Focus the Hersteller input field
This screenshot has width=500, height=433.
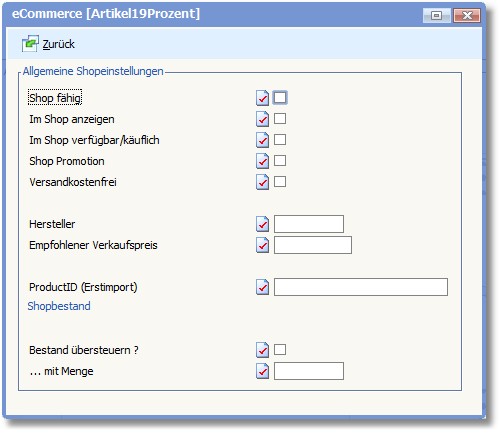pos(309,224)
